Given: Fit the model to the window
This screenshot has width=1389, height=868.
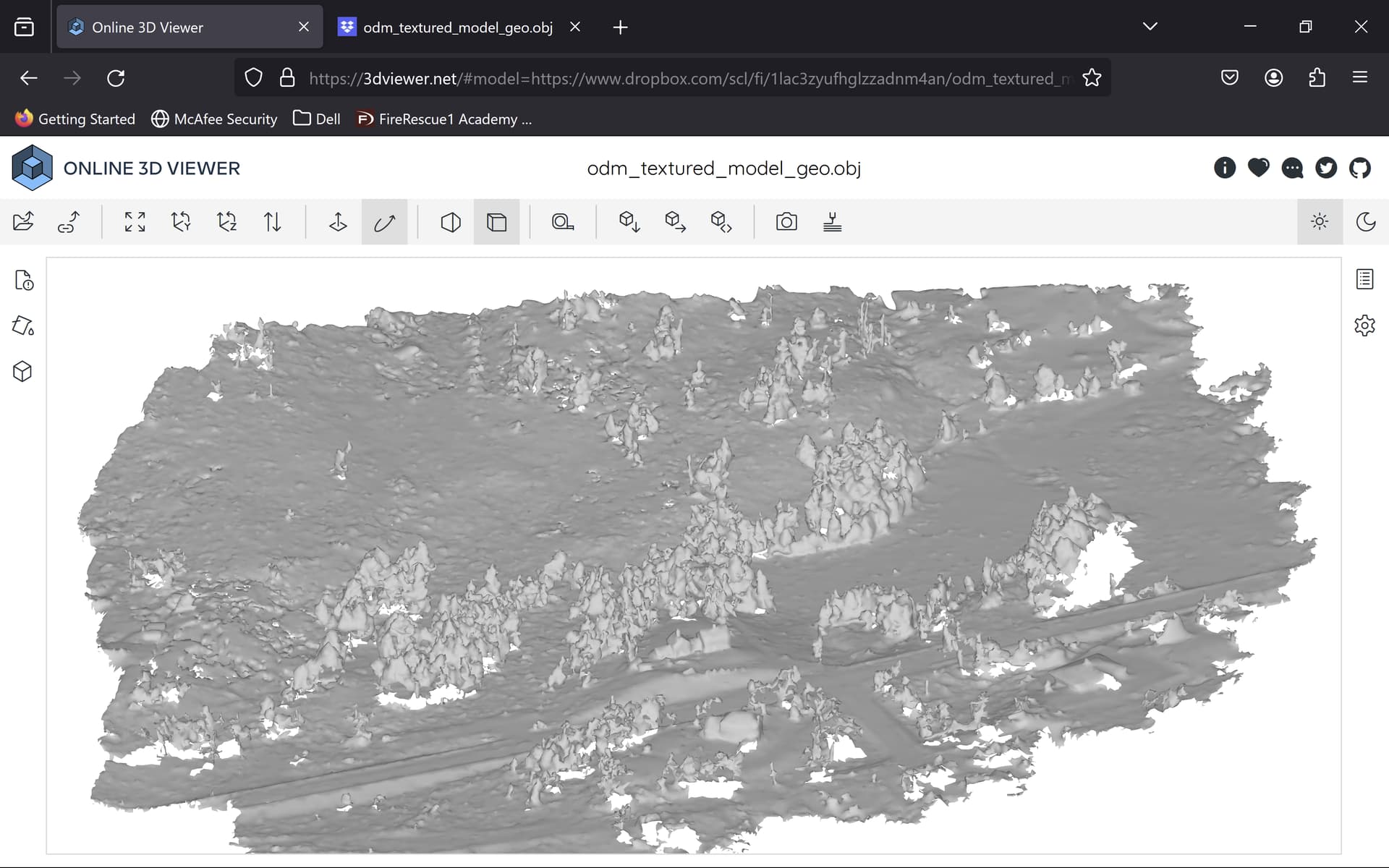Looking at the screenshot, I should (x=135, y=222).
